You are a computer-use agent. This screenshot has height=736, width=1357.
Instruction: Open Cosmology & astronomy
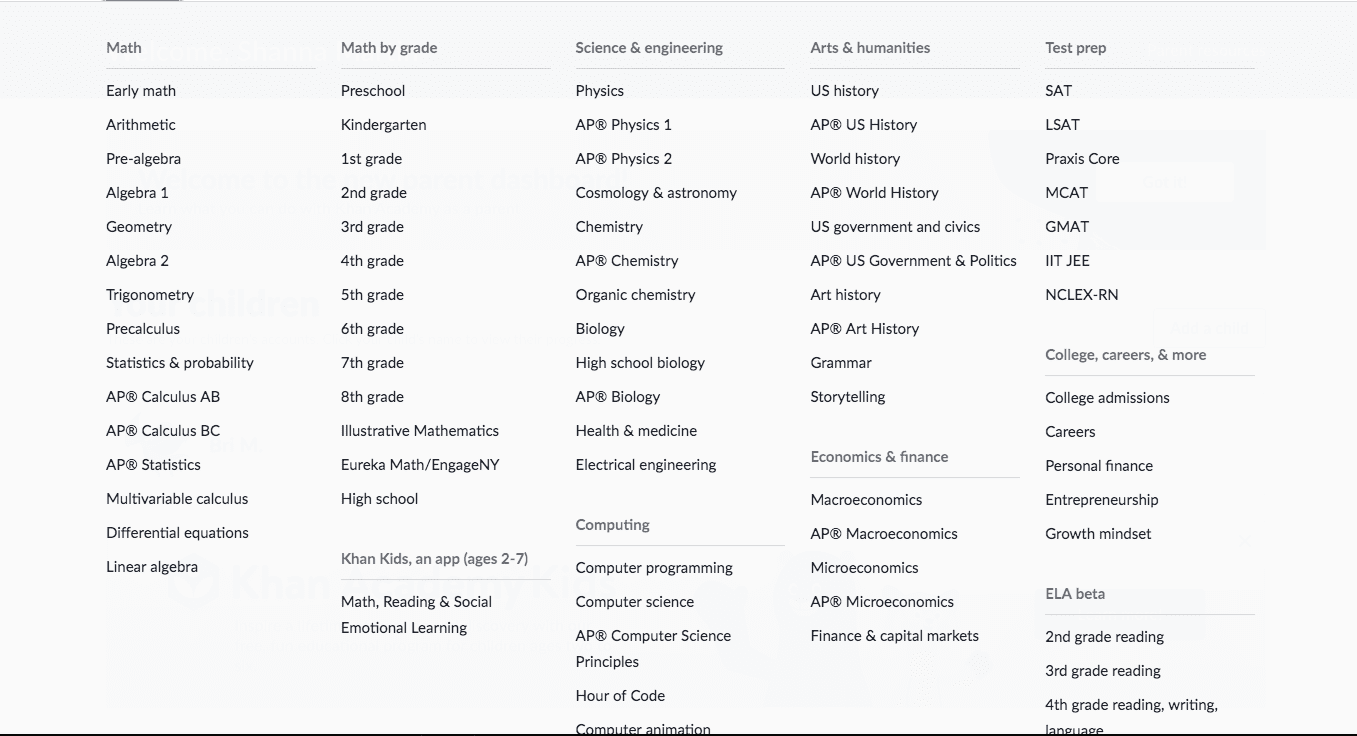[656, 193]
